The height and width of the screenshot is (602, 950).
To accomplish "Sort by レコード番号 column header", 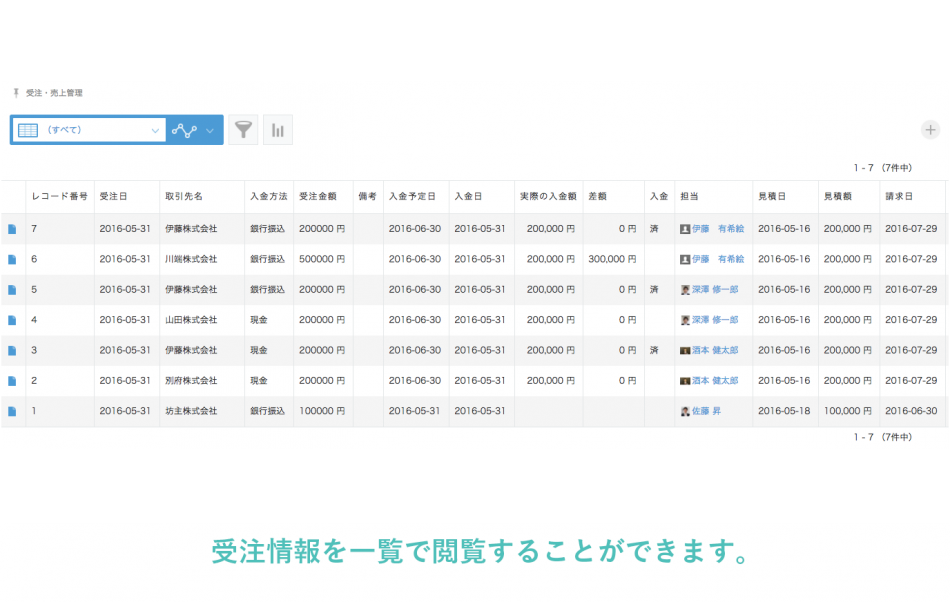I will pyautogui.click(x=59, y=197).
